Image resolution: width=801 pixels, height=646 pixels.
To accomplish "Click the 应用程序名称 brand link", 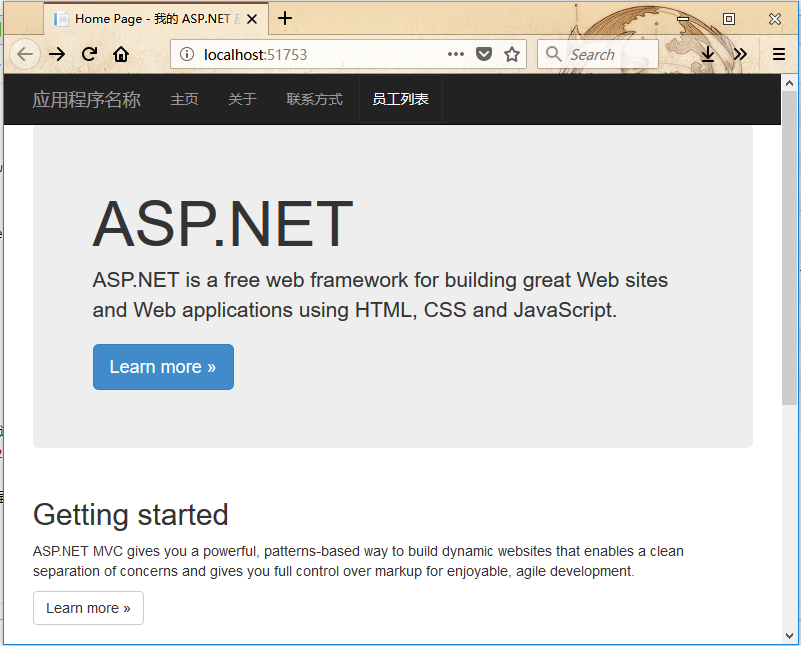I will (x=86, y=99).
